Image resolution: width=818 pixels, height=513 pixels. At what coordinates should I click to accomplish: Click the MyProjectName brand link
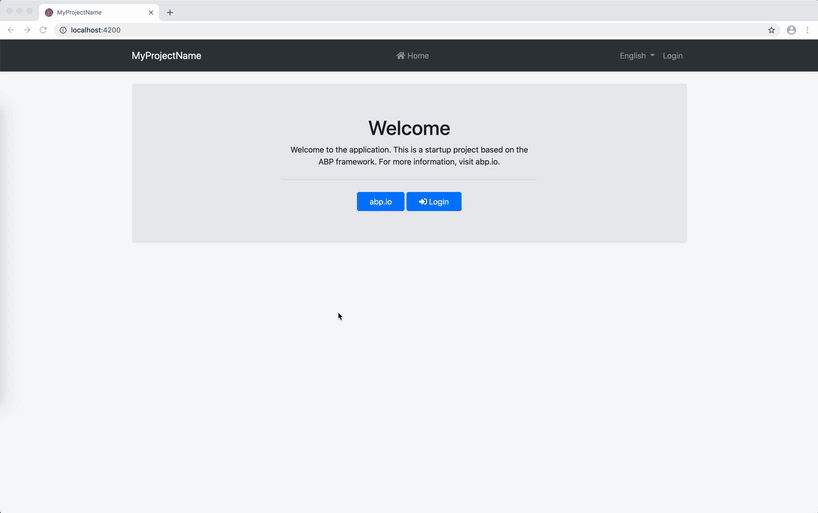point(166,56)
